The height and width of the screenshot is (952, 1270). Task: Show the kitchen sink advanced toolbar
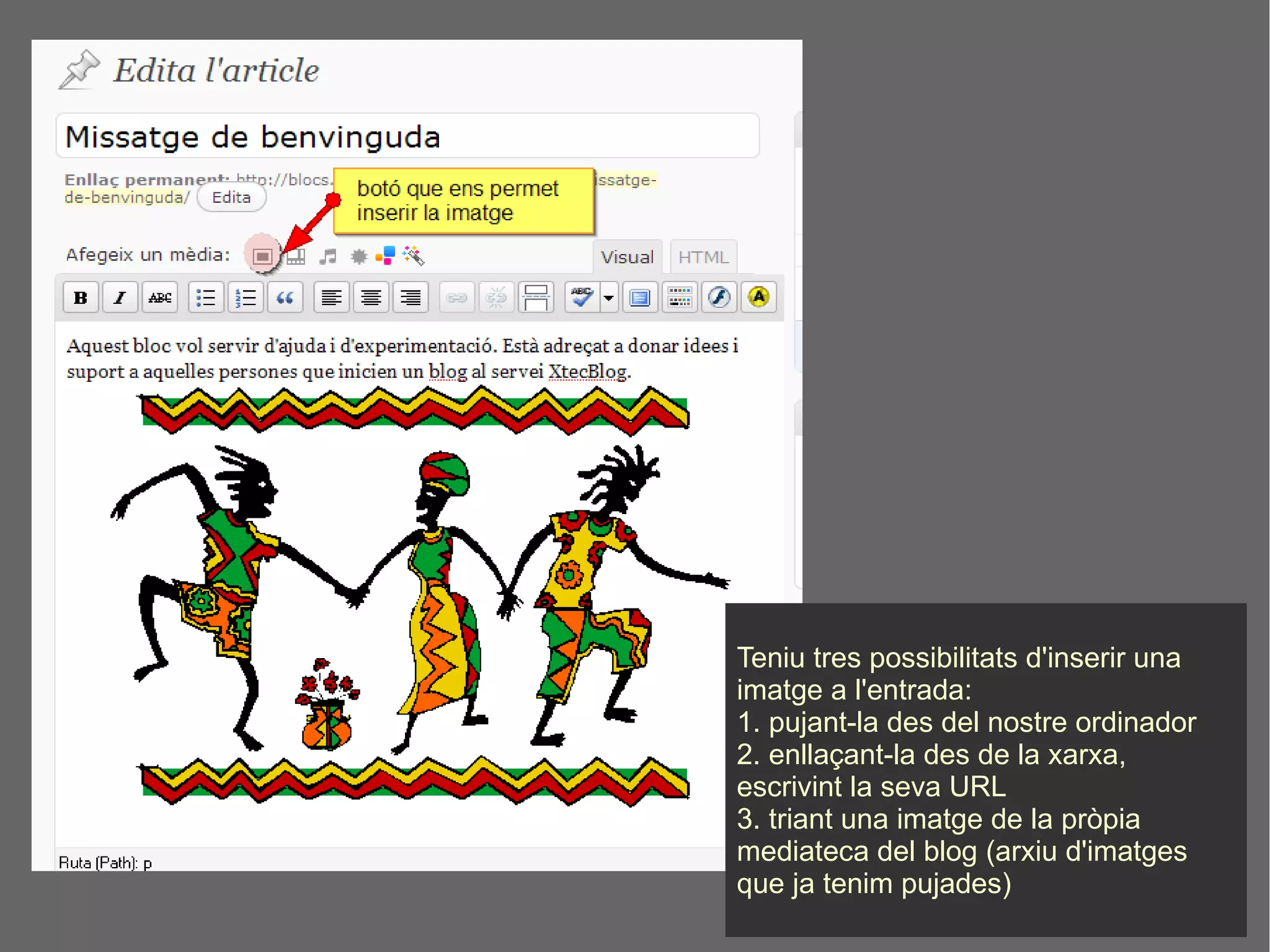(x=680, y=298)
